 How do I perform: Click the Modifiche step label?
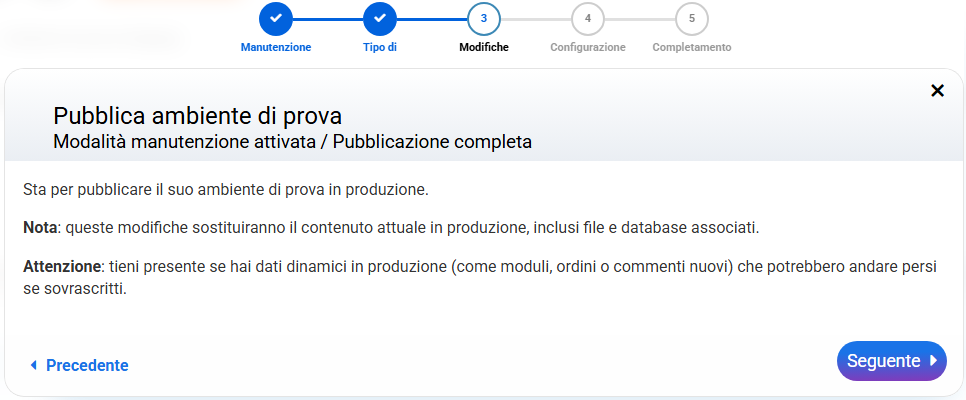484,47
